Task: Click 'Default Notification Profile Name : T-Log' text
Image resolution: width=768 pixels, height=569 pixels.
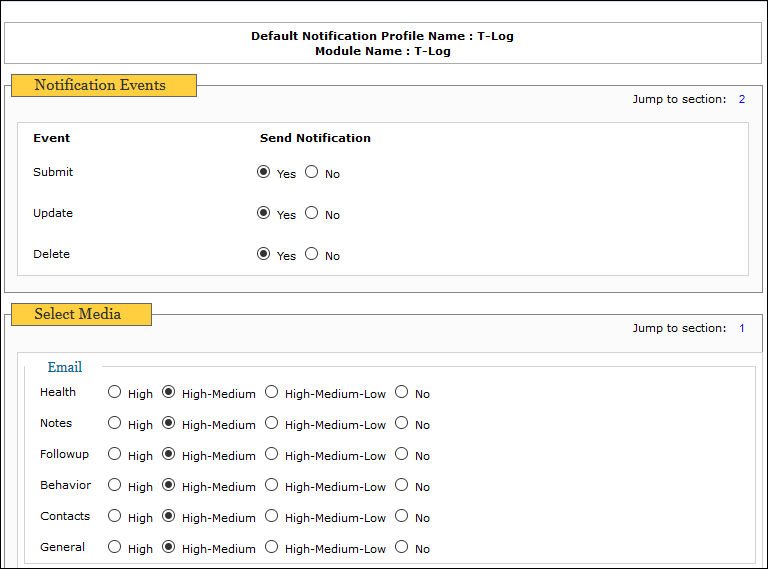Action: pyautogui.click(x=383, y=36)
